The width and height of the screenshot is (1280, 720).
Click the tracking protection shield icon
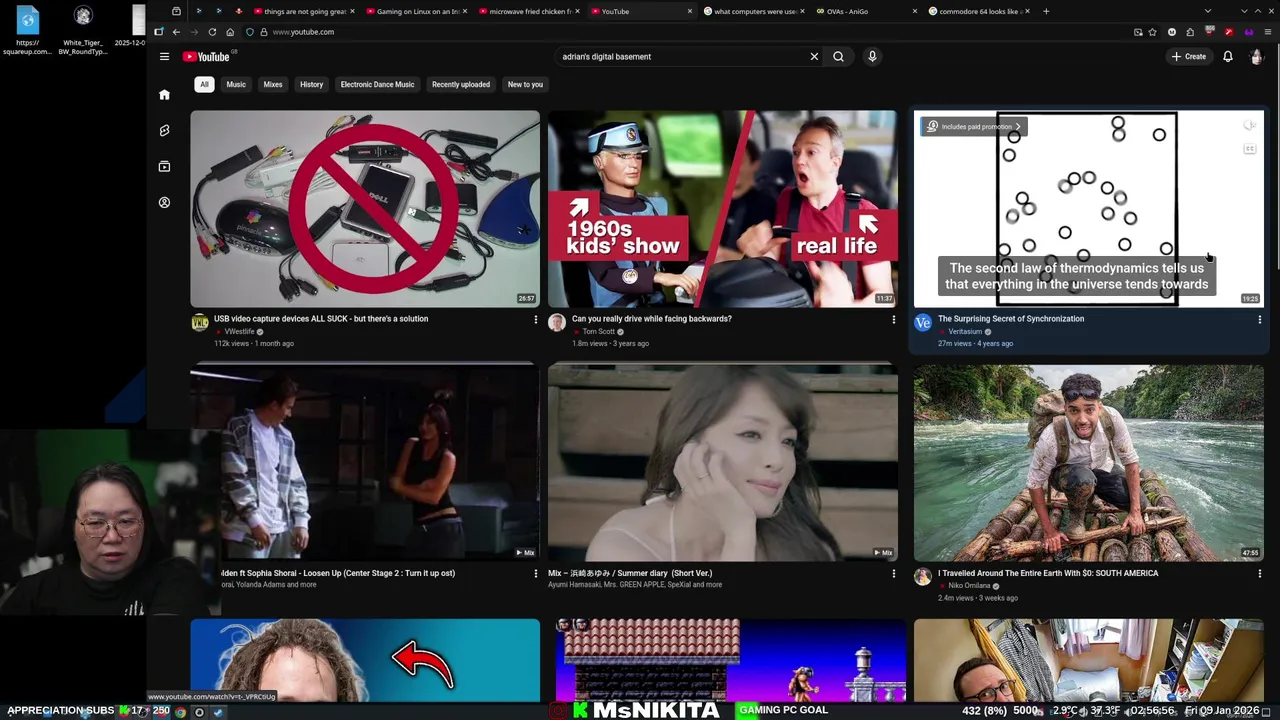click(250, 32)
